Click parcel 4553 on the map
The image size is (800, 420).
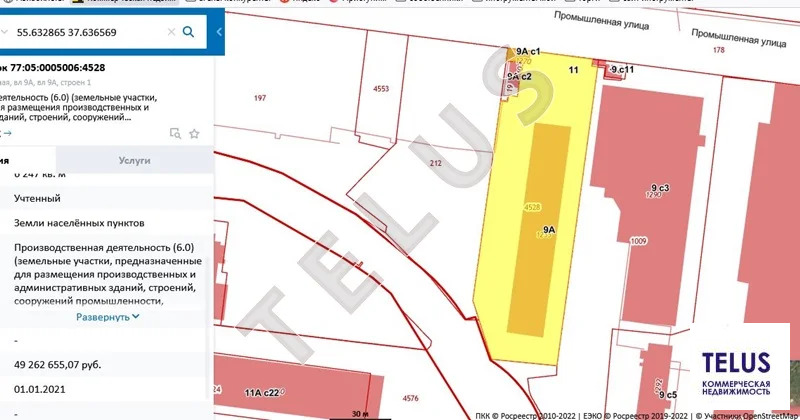pyautogui.click(x=381, y=89)
